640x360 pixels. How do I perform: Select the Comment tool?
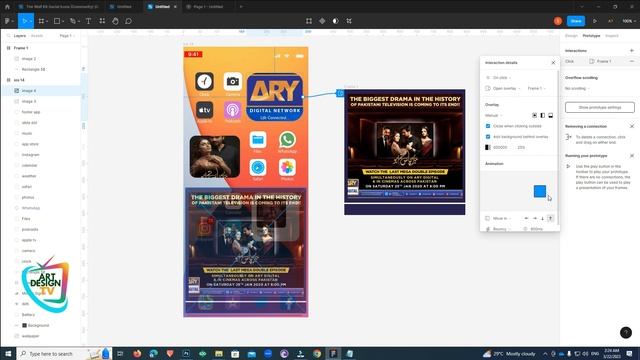click(x=128, y=21)
